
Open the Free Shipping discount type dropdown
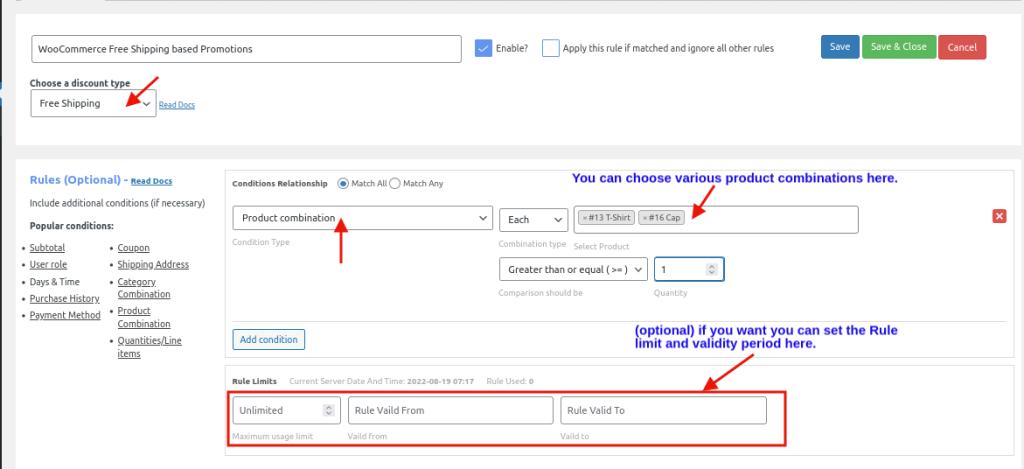(93, 103)
